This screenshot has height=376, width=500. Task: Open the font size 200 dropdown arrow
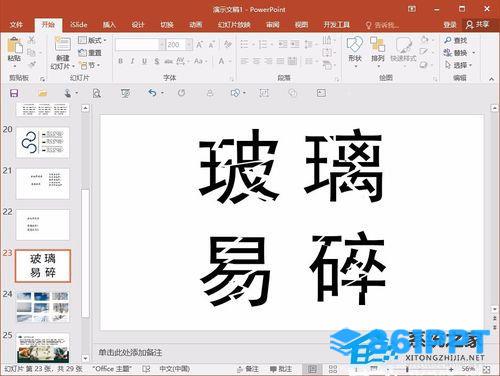pyautogui.click(x=189, y=44)
